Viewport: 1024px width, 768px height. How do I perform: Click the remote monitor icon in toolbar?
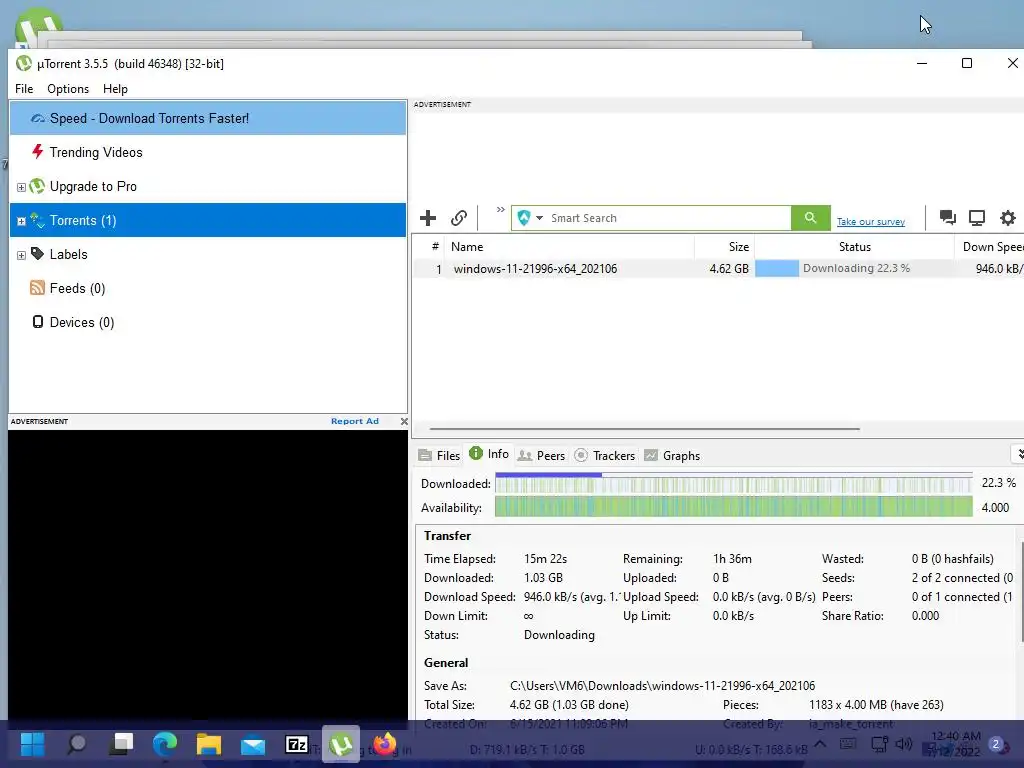[977, 217]
